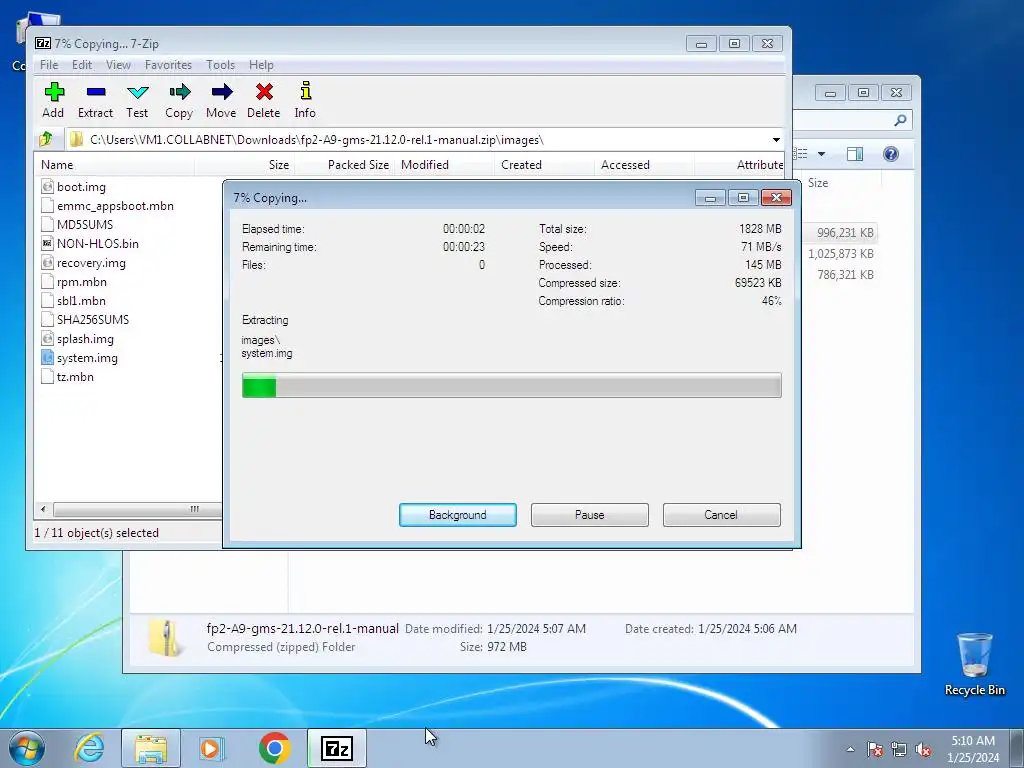Show hidden system tray icons

(x=850, y=749)
